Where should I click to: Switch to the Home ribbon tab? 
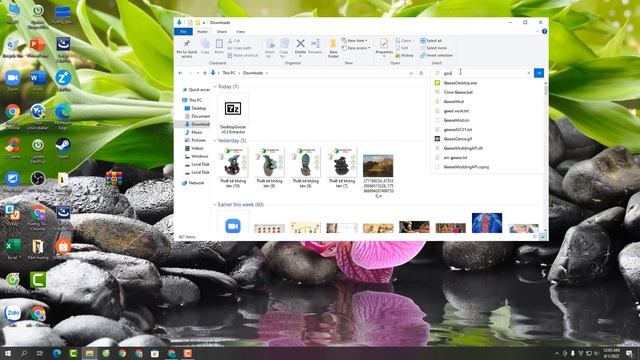tap(202, 31)
